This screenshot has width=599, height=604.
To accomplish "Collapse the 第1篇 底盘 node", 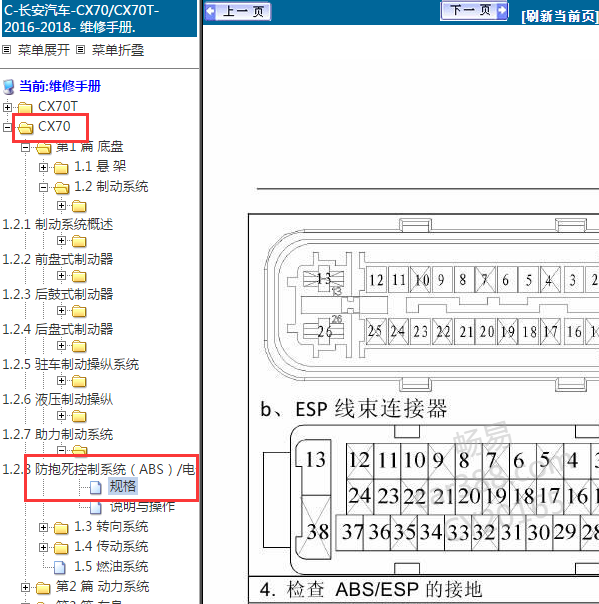I will pyautogui.click(x=25, y=147).
